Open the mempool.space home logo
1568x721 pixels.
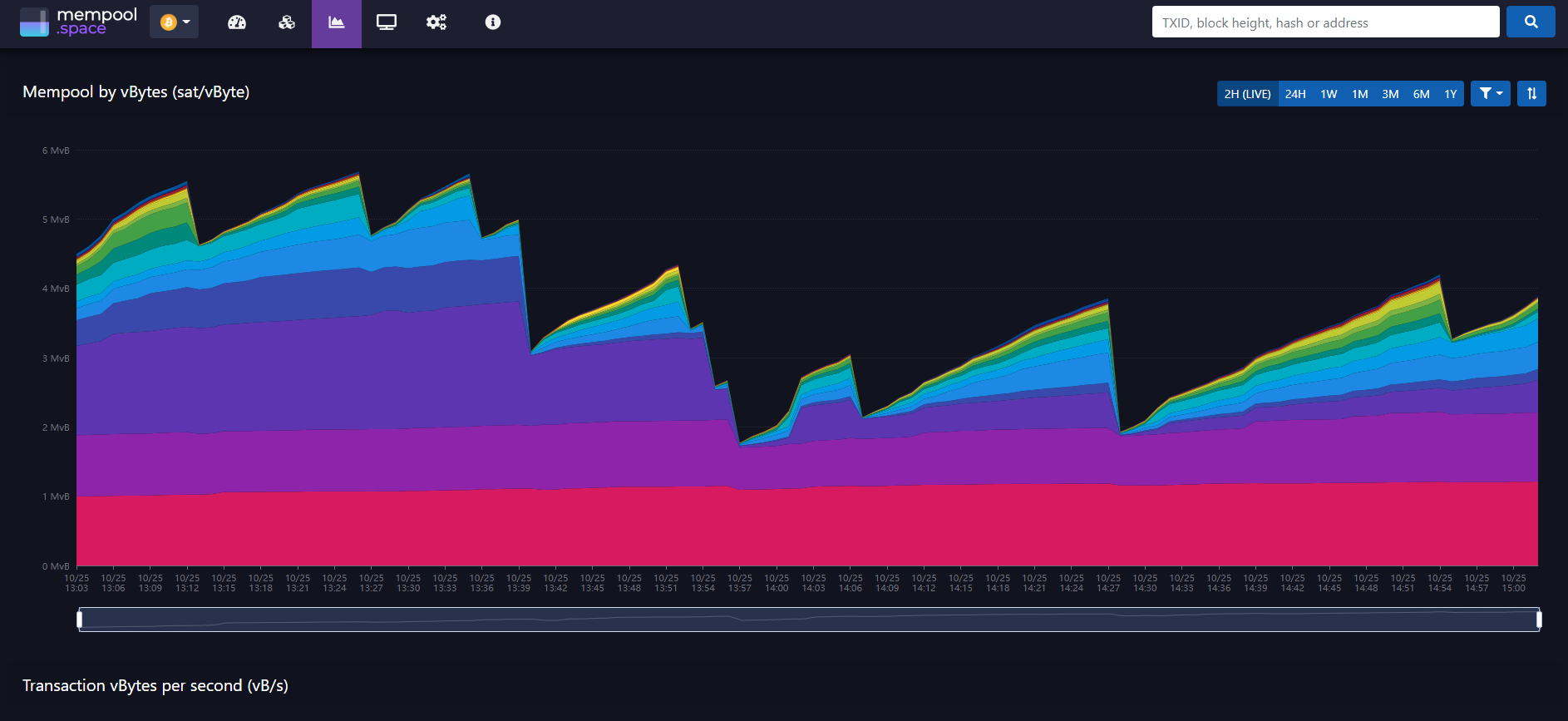pyautogui.click(x=78, y=22)
